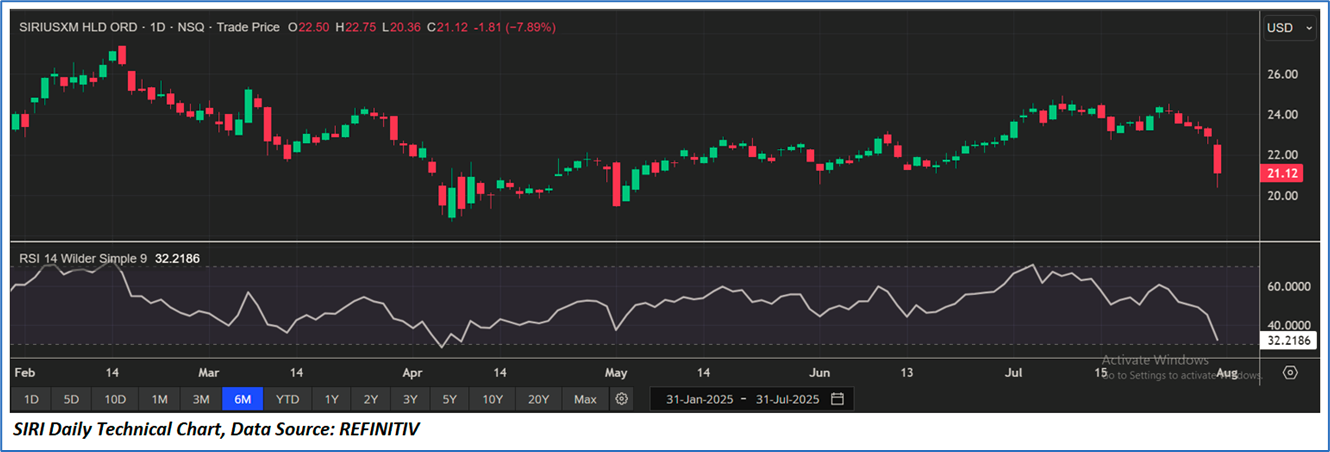Show full history with Max button
The width and height of the screenshot is (1330, 452).
click(x=585, y=399)
